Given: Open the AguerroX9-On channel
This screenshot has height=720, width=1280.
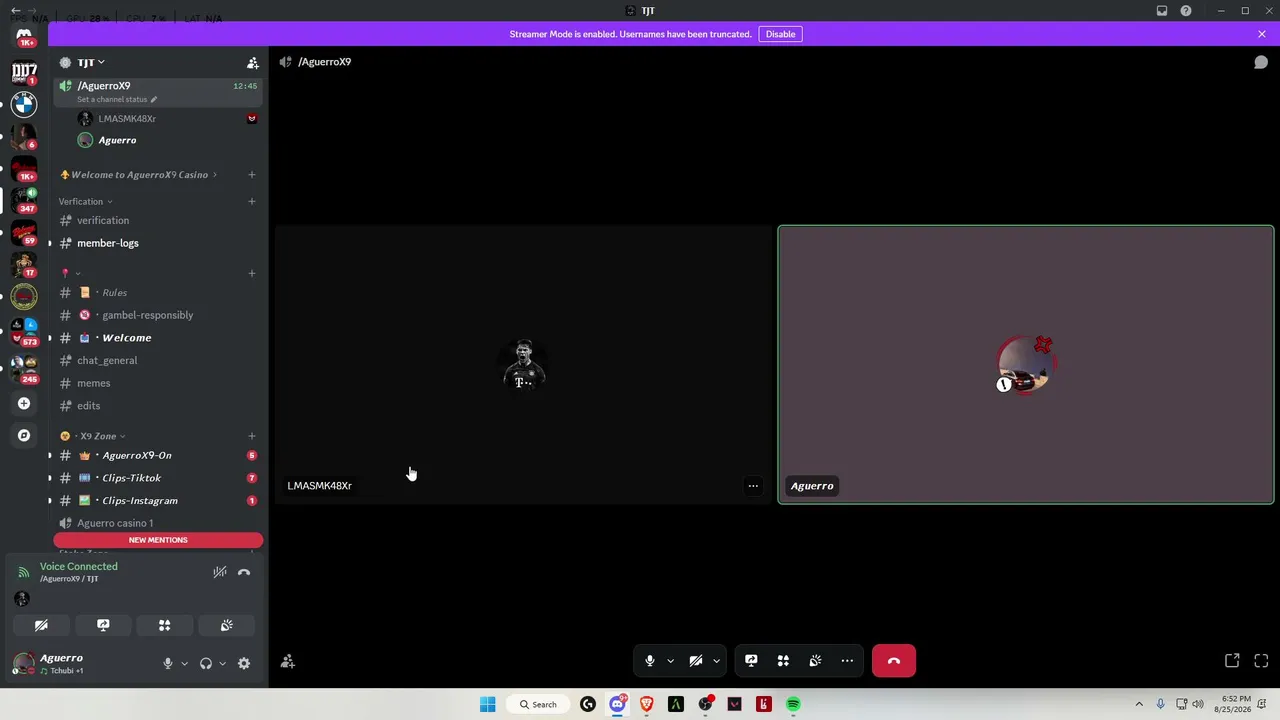Looking at the screenshot, I should tap(157, 456).
